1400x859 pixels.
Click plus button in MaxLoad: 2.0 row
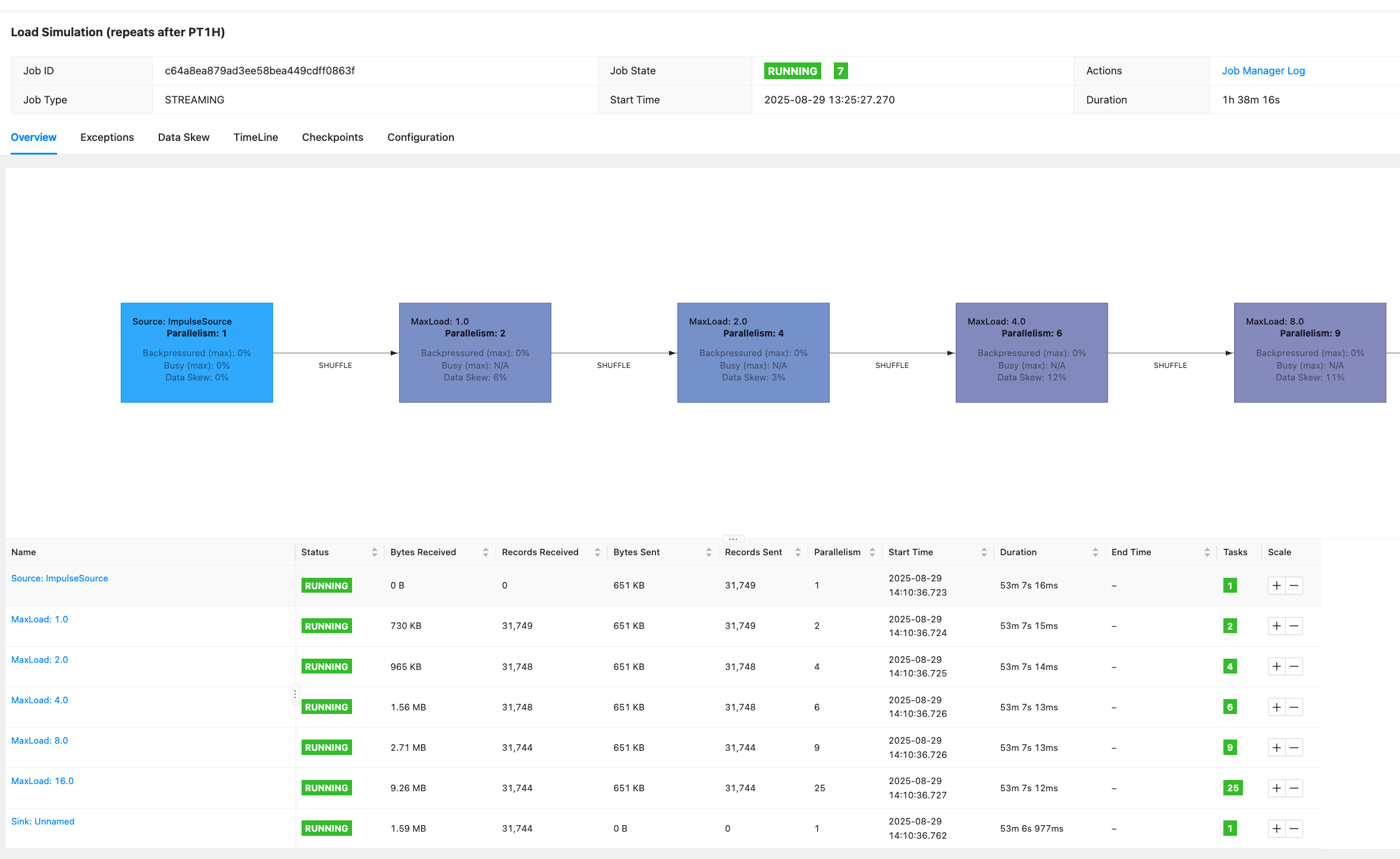[x=1276, y=666]
